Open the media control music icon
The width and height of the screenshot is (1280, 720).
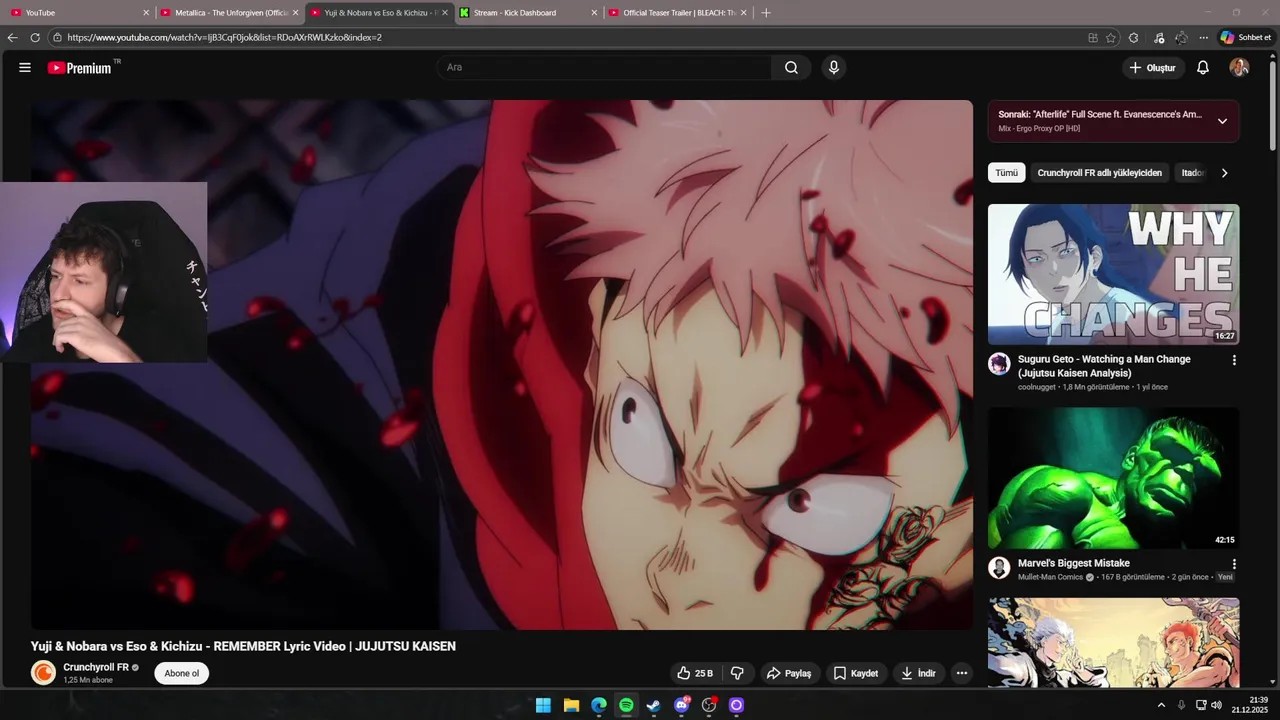[x=1159, y=38]
